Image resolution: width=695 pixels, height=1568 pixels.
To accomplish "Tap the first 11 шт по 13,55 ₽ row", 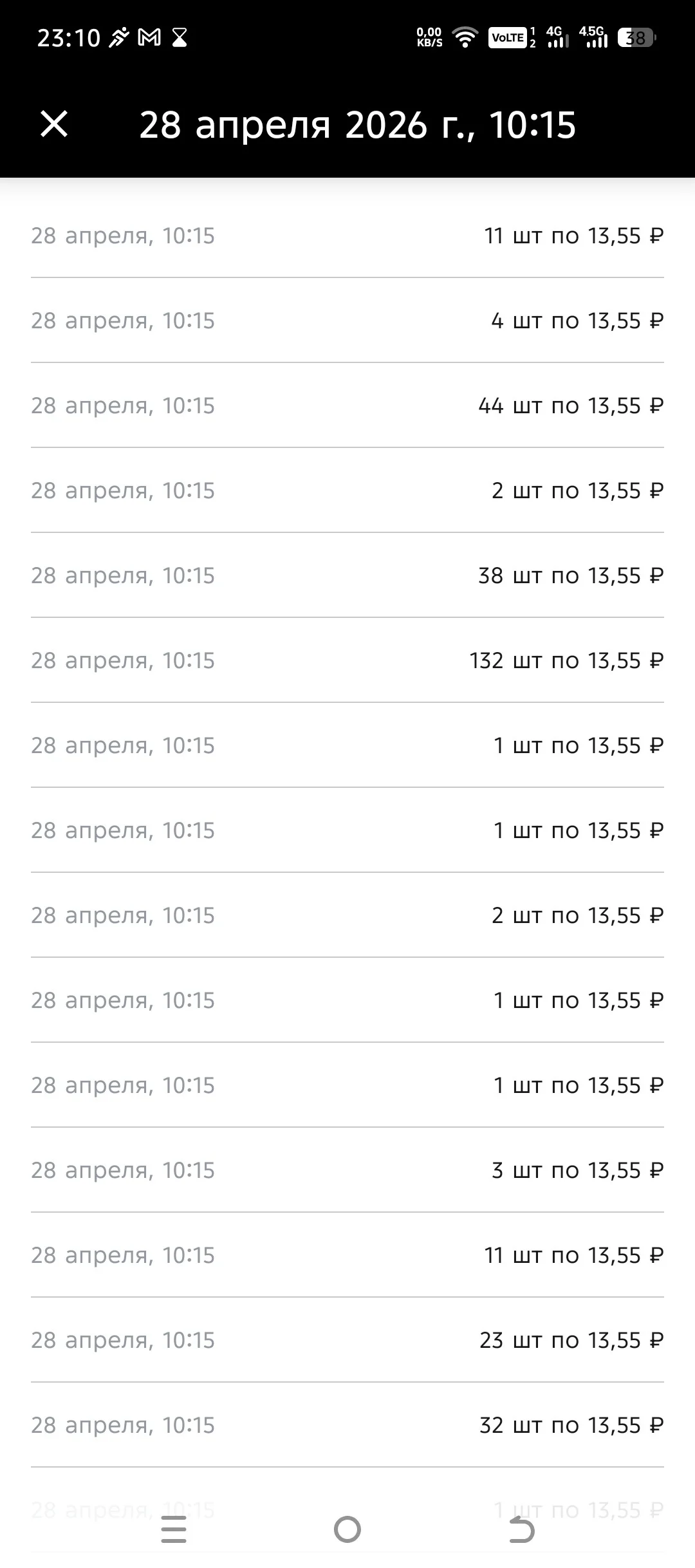I will [347, 236].
